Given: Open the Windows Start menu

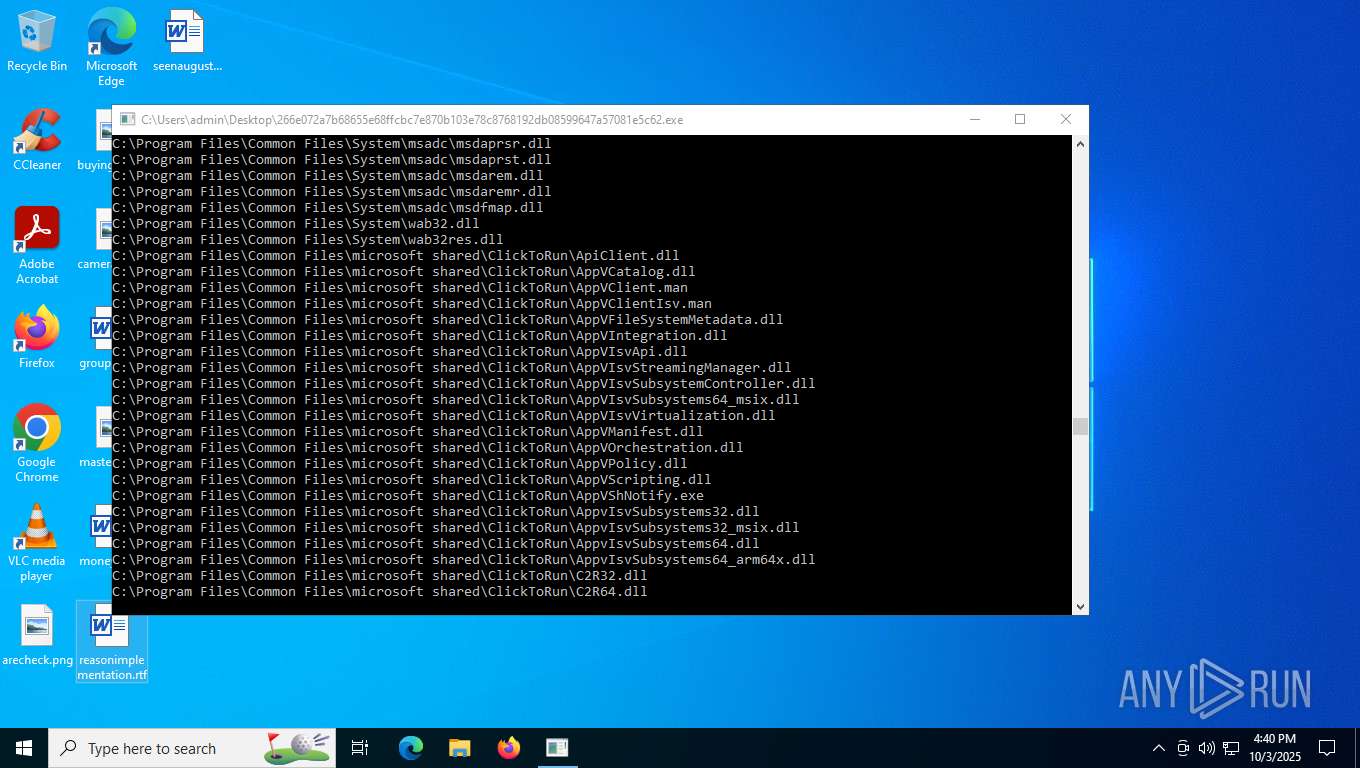Looking at the screenshot, I should tap(24, 748).
